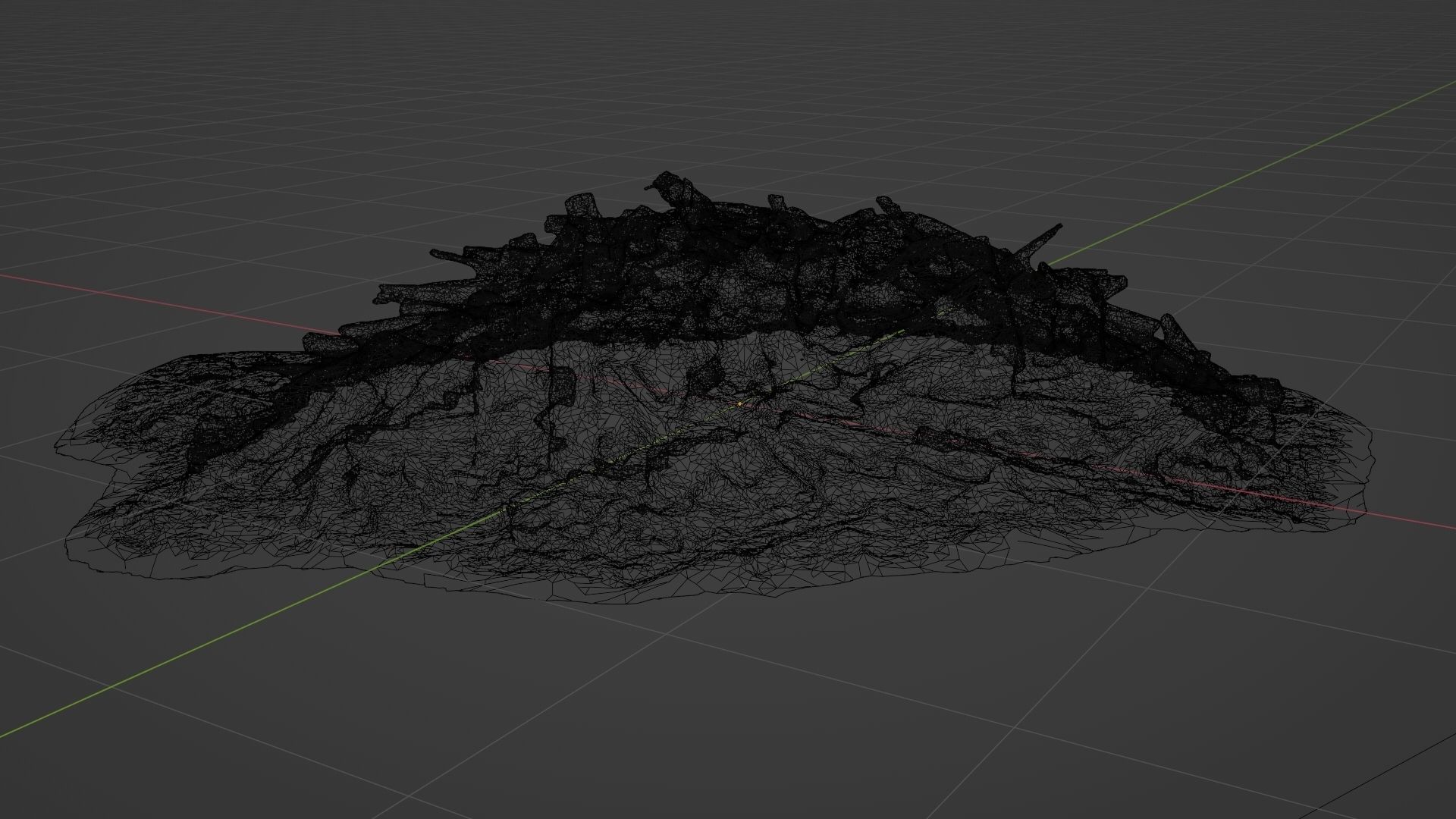Click the orange origin point of the mesh
The width and height of the screenshot is (1456, 819).
[x=740, y=404]
